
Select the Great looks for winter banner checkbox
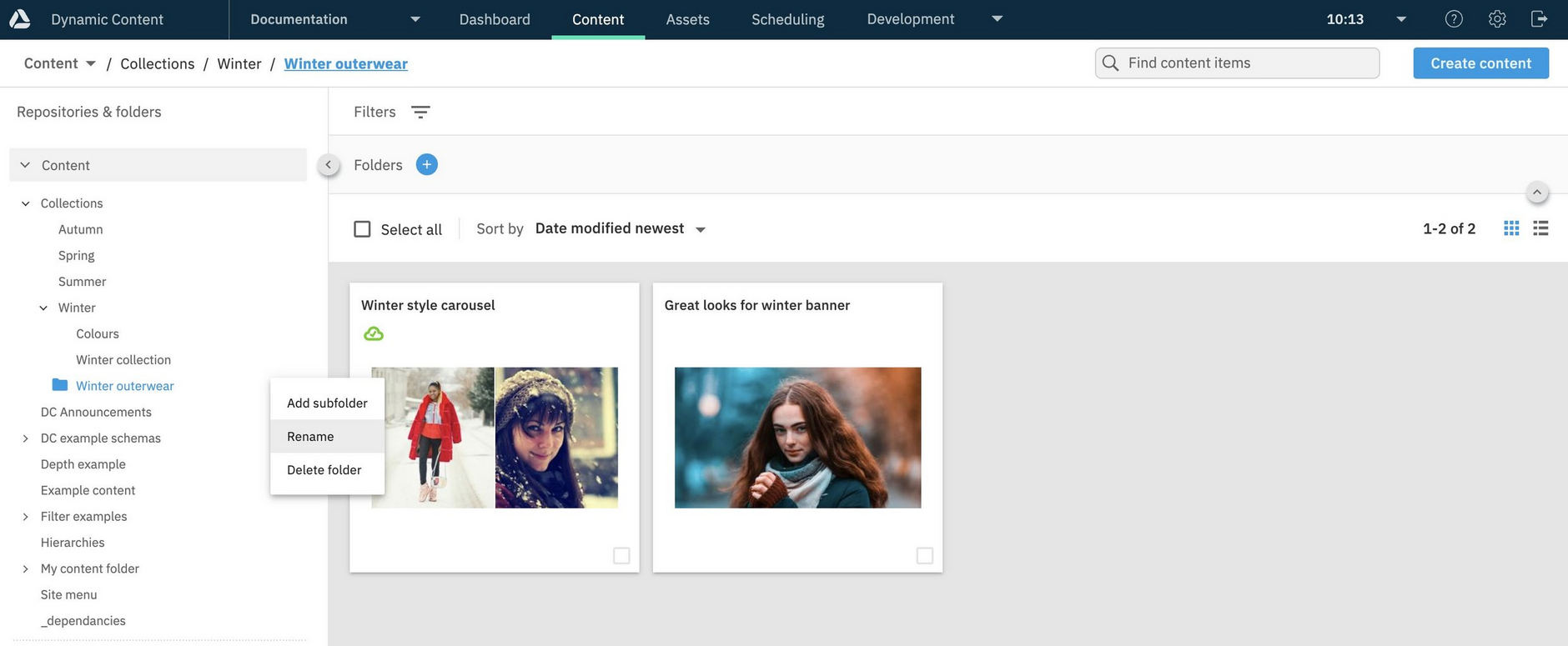(x=924, y=555)
